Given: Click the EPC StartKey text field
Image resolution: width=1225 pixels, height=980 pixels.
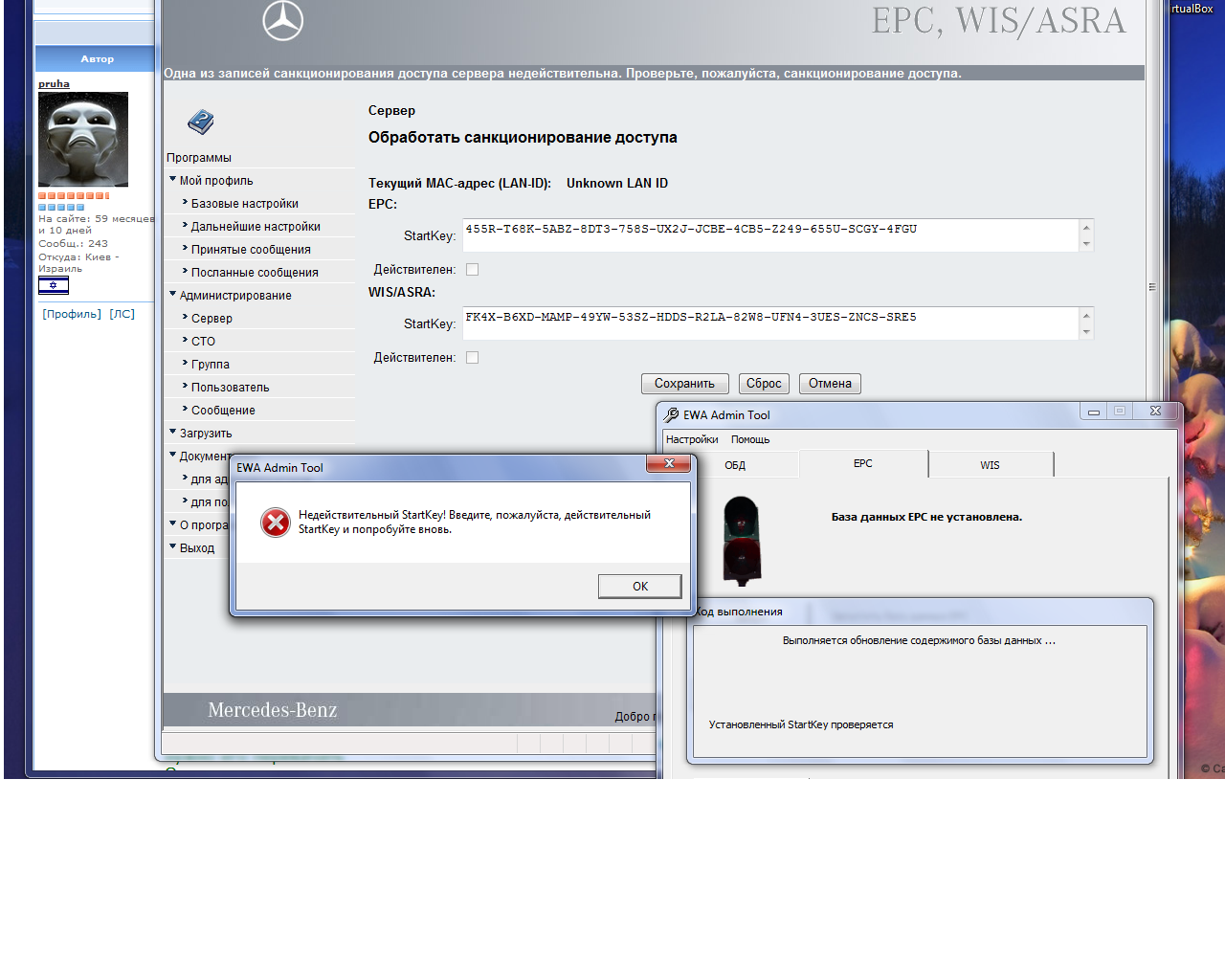Looking at the screenshot, I should coord(771,235).
